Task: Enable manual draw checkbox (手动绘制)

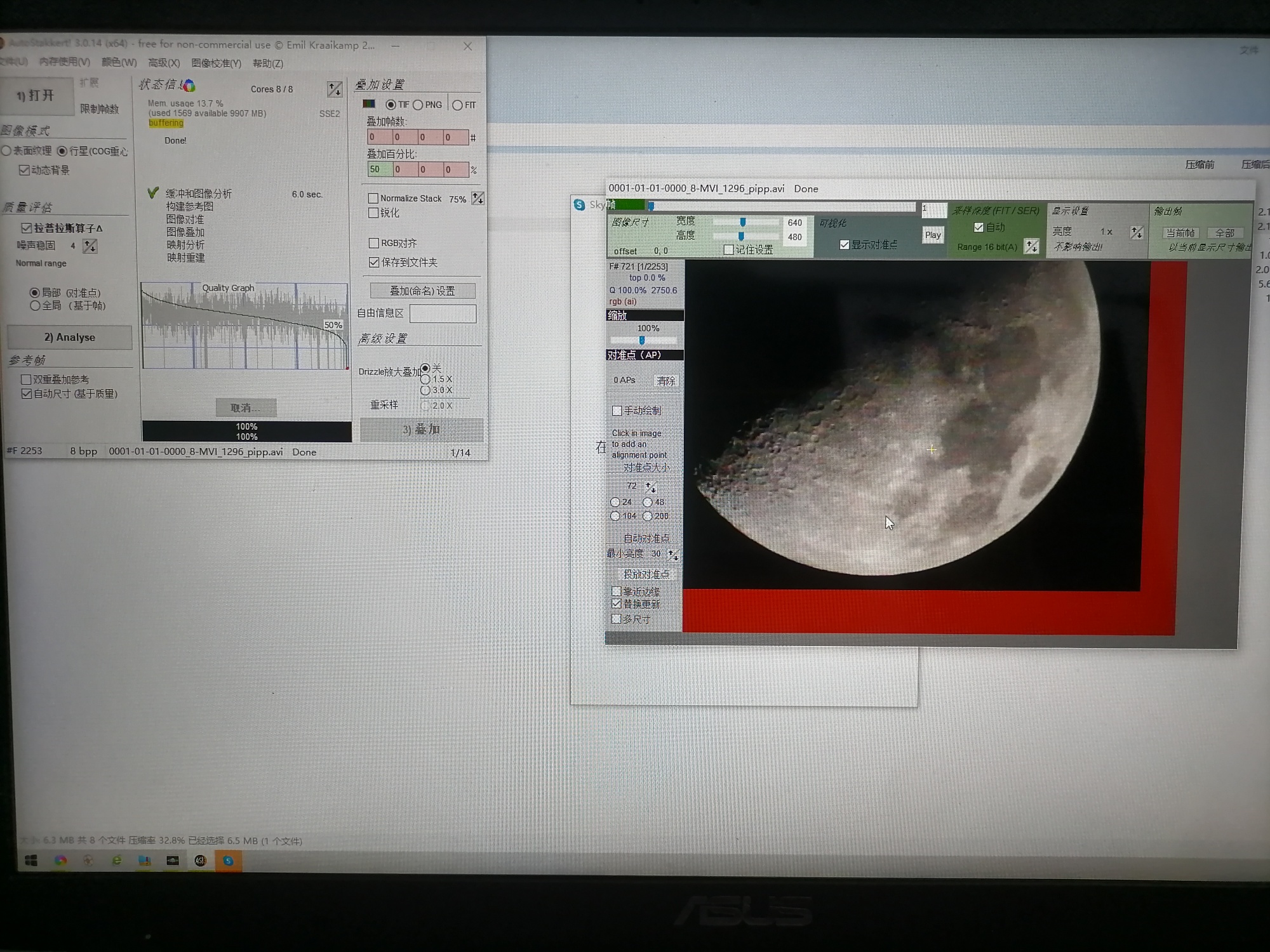Action: tap(617, 411)
